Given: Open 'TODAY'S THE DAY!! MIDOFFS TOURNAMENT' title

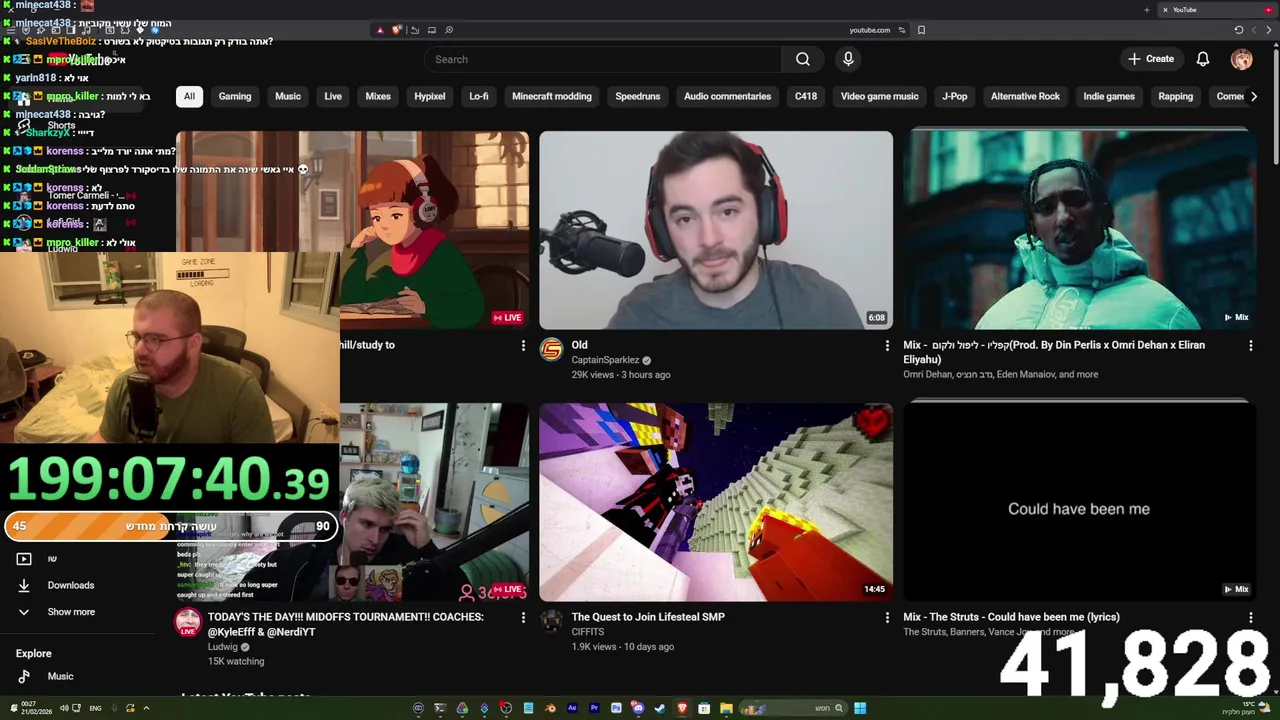Looking at the screenshot, I should (345, 624).
